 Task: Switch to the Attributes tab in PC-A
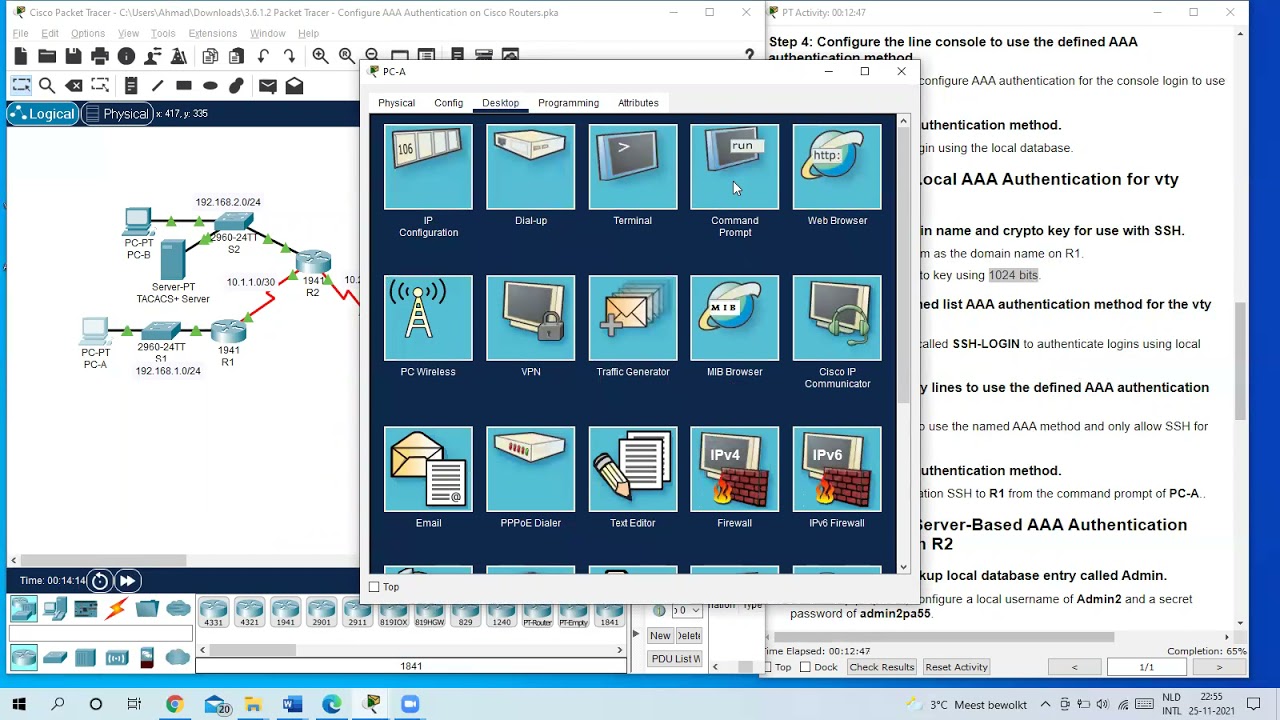[638, 103]
